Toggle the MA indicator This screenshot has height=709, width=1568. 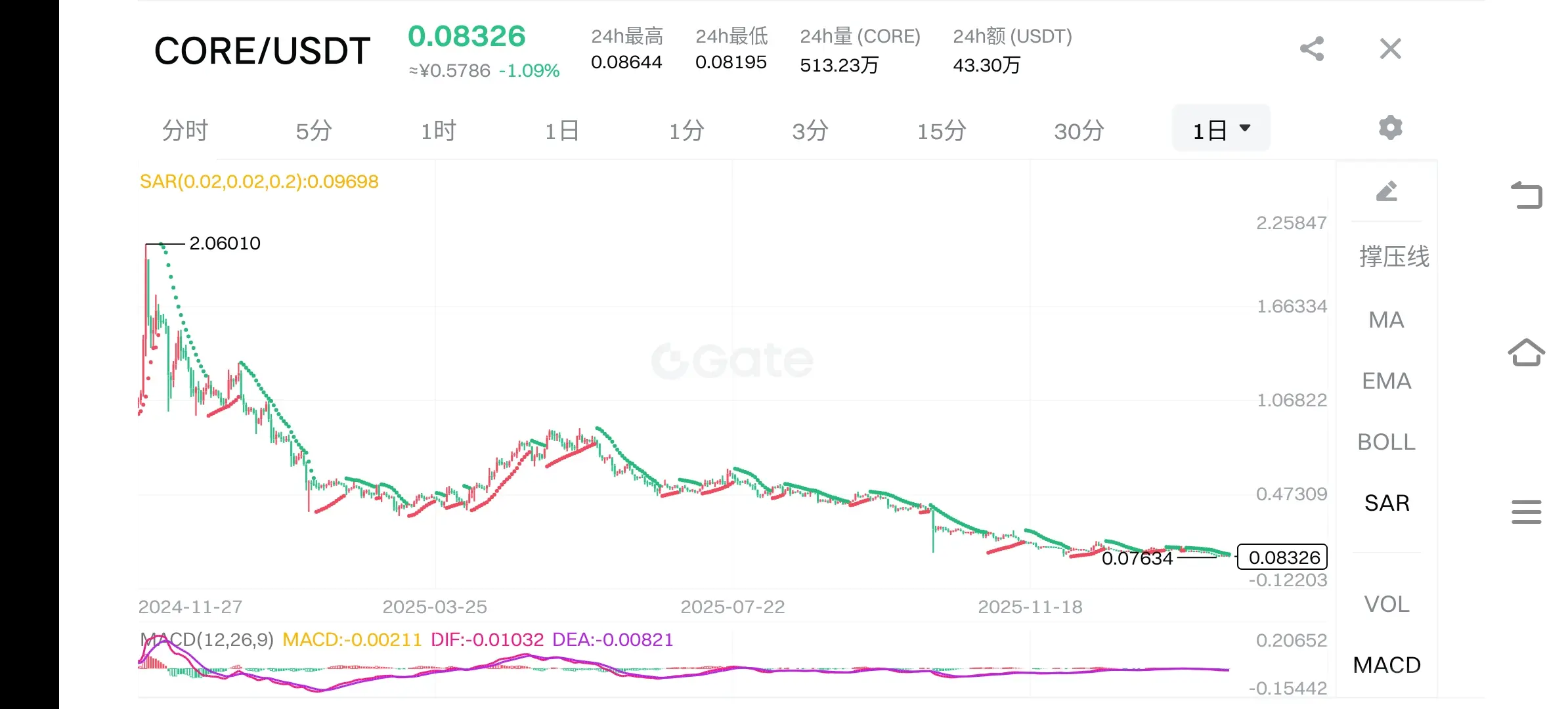(x=1386, y=320)
